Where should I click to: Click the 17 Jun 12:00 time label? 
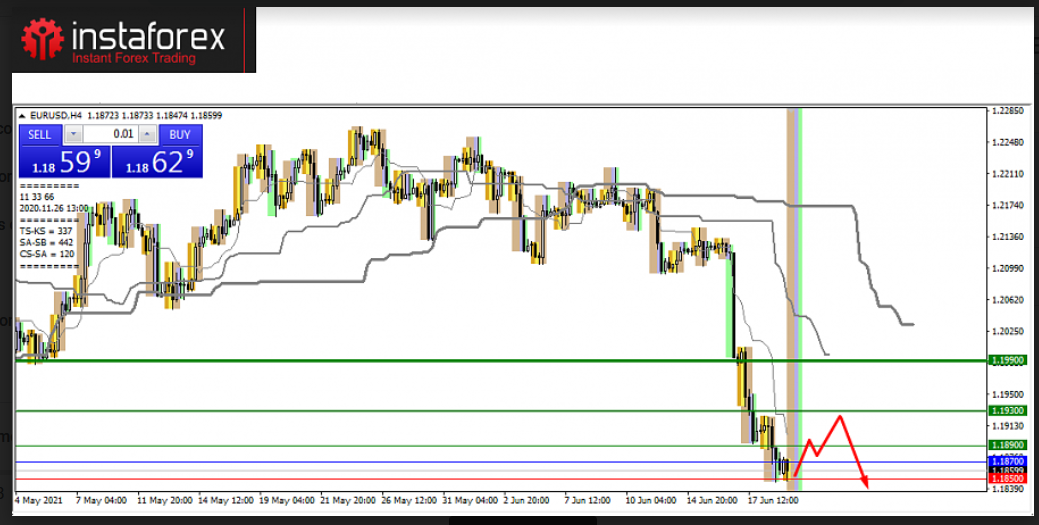point(772,498)
